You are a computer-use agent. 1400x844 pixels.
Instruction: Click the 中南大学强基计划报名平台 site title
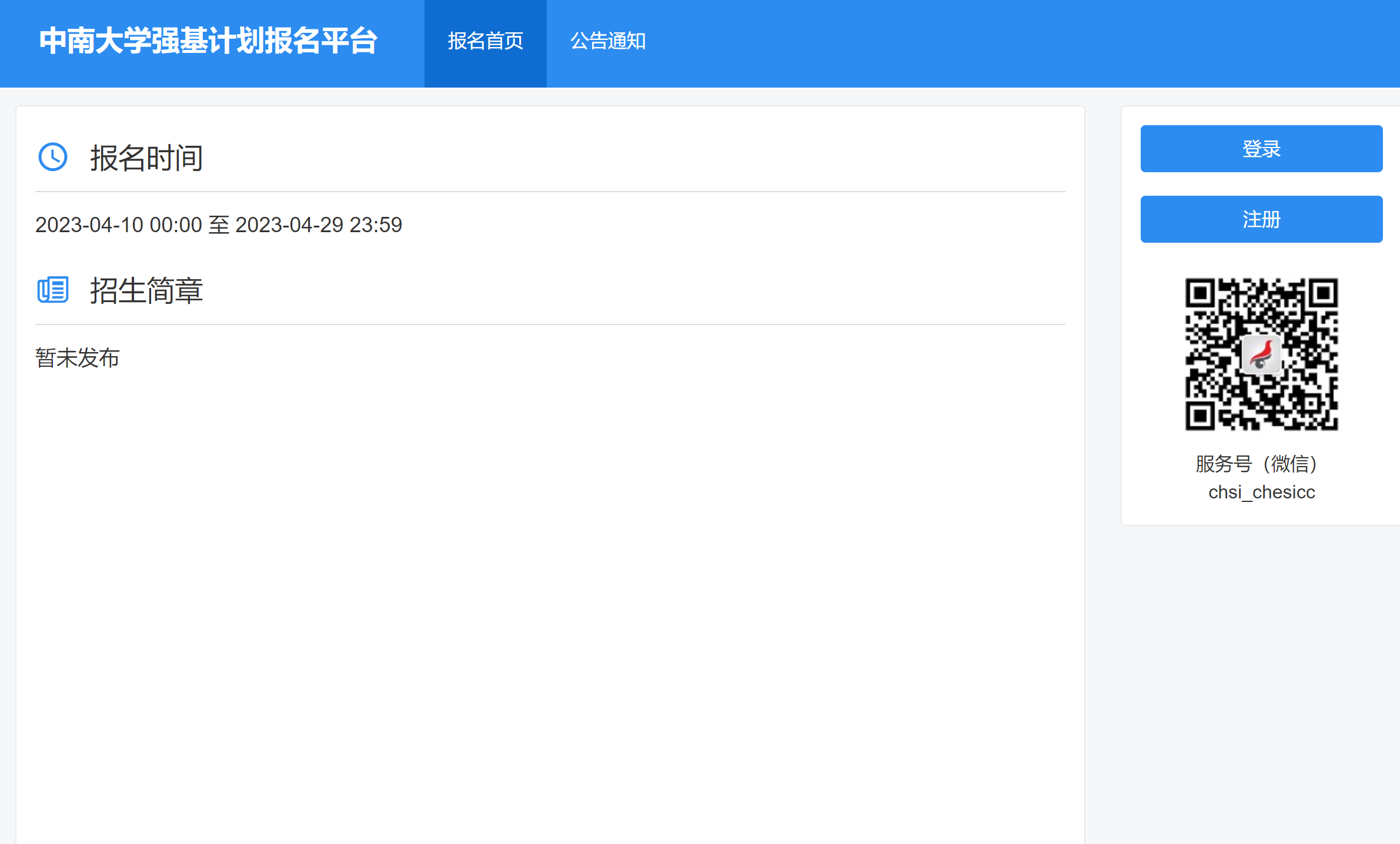[208, 41]
